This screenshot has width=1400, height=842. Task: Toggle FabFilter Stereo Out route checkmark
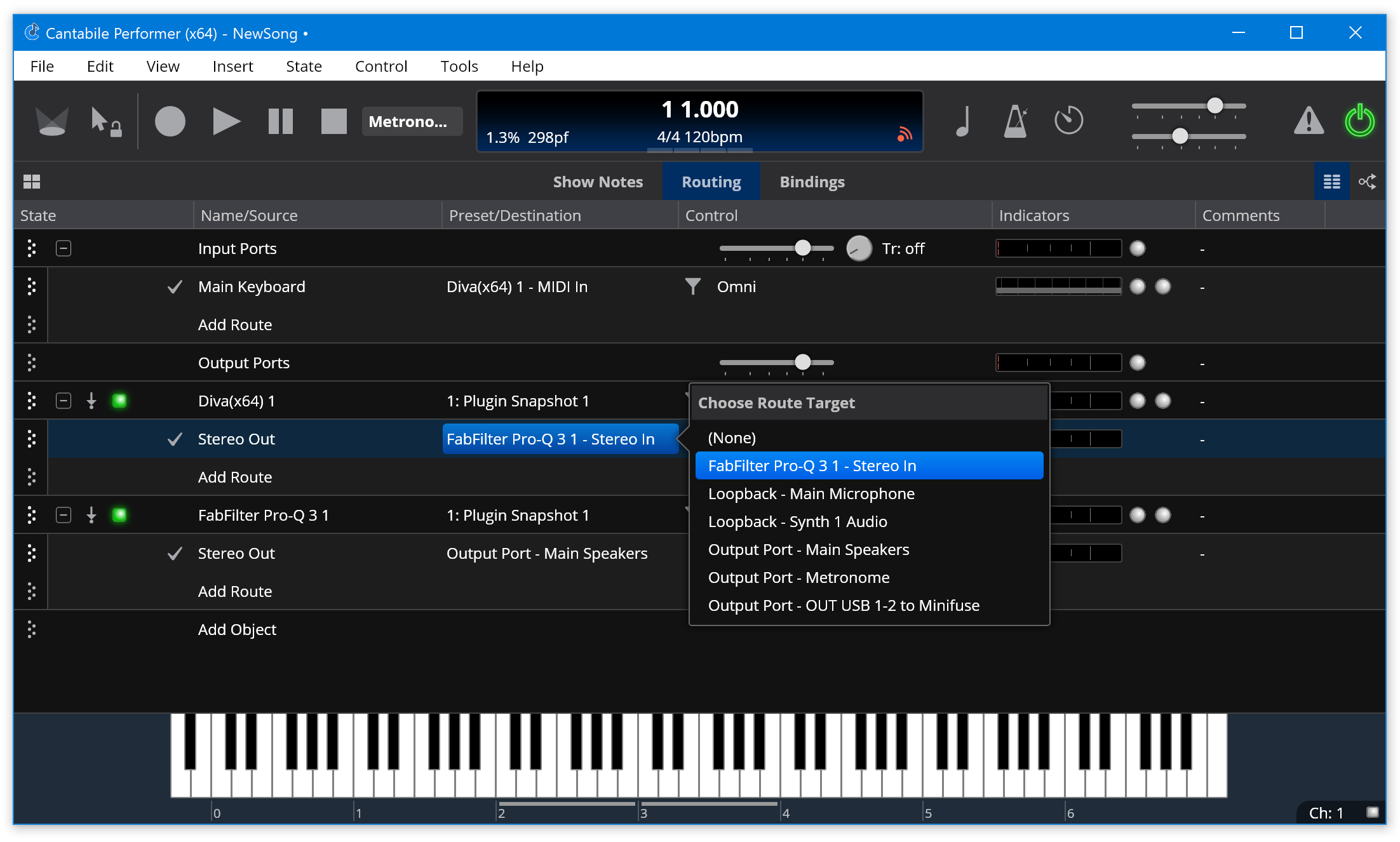click(x=175, y=554)
